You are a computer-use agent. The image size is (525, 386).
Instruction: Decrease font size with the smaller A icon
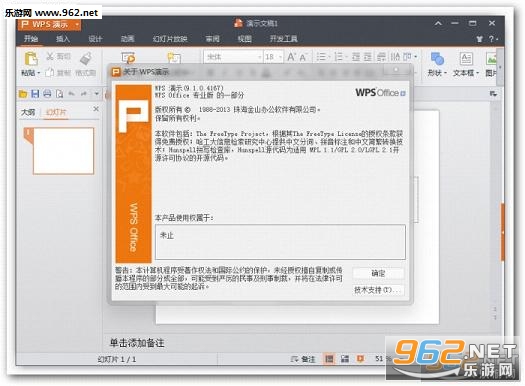303,58
